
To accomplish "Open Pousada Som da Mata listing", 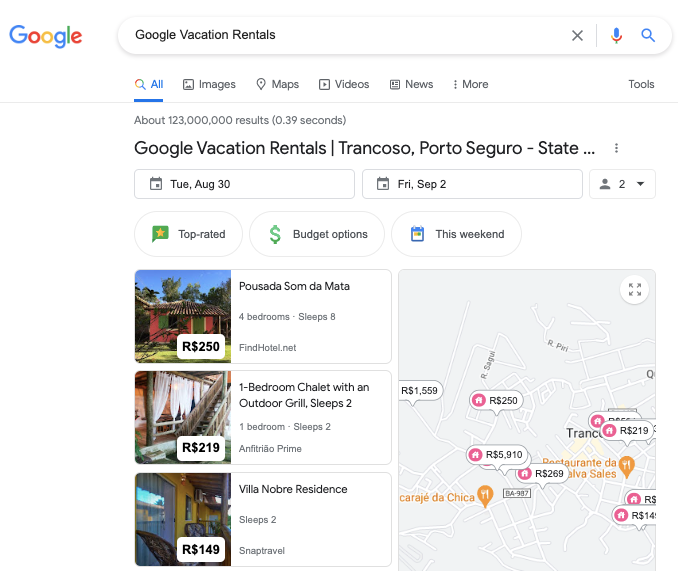I will [294, 287].
